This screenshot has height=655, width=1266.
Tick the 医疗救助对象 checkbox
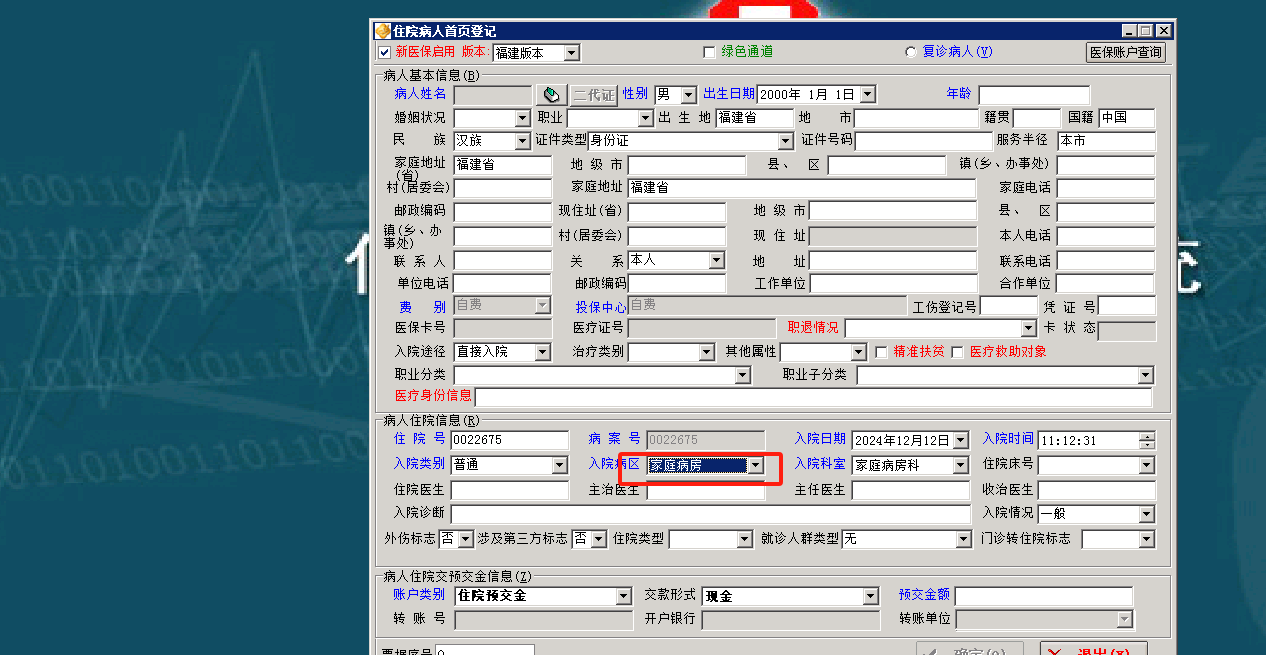[957, 352]
